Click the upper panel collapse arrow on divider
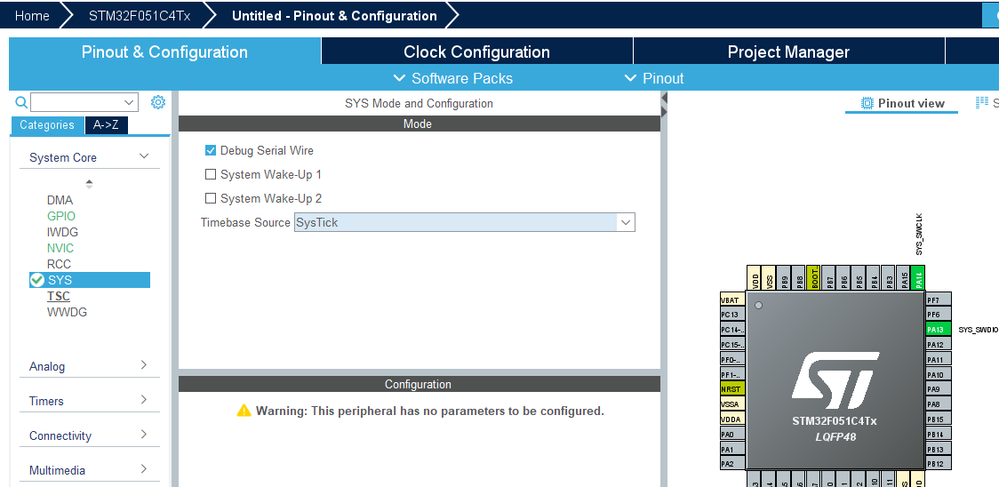 664,98
